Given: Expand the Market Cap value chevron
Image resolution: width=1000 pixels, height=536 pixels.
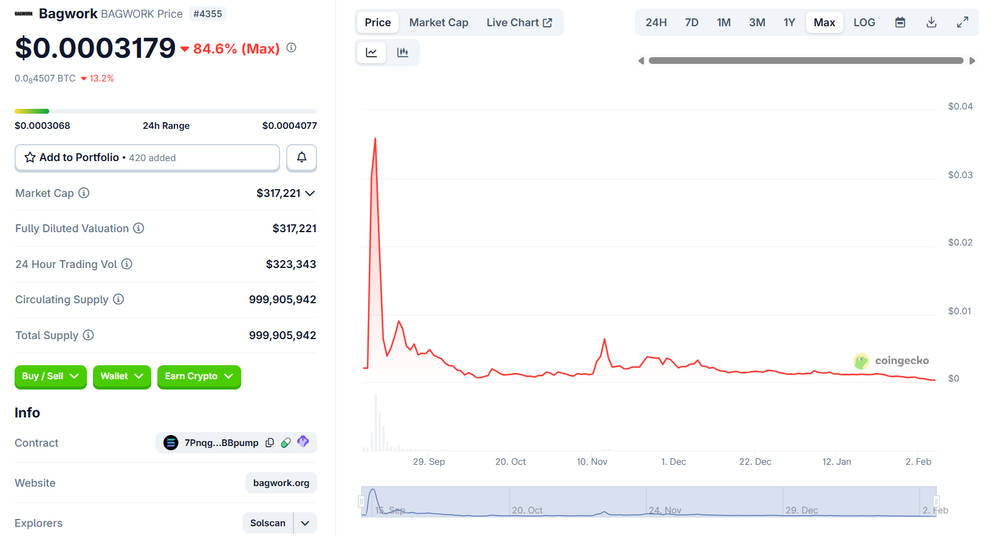Looking at the screenshot, I should (310, 193).
